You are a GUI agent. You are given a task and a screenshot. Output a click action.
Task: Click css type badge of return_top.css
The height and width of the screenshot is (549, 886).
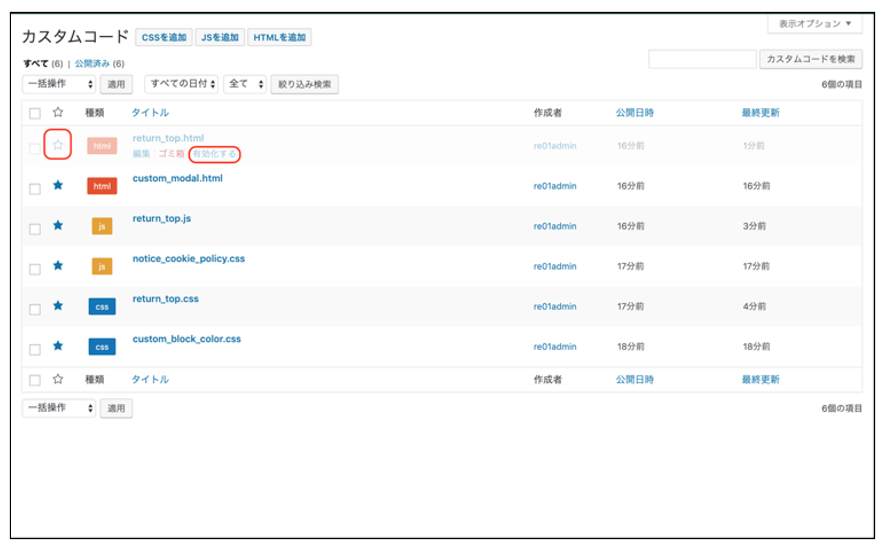pos(102,307)
